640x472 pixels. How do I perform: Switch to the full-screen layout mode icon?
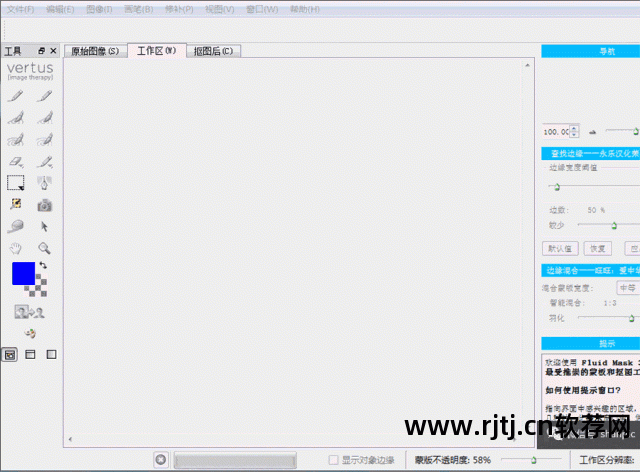[51, 354]
